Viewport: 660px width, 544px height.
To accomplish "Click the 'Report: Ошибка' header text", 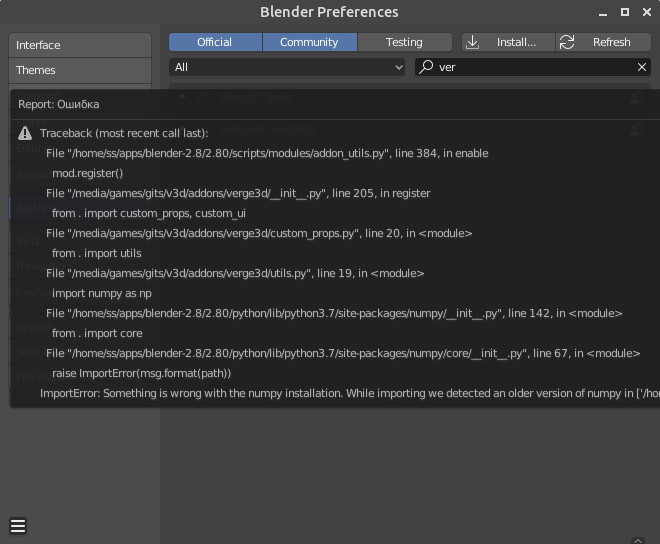I will 59,104.
